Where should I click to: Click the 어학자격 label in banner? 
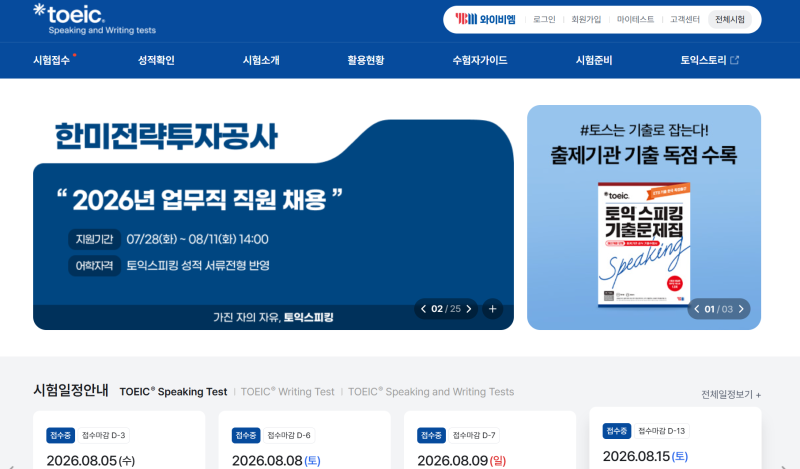tap(94, 265)
